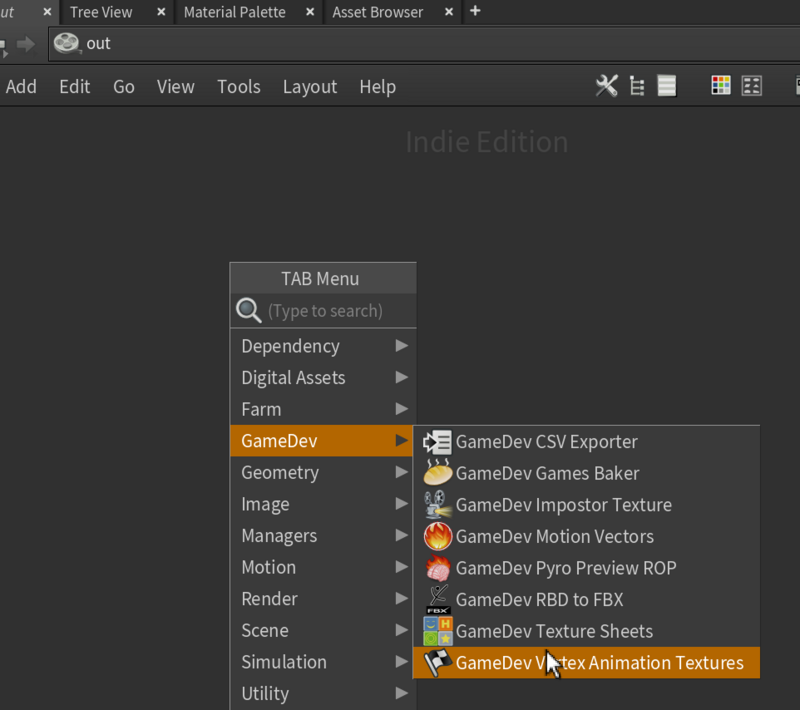Pick GameDev Motion Vectors flame icon
Viewport: 800px width, 710px height.
click(437, 536)
